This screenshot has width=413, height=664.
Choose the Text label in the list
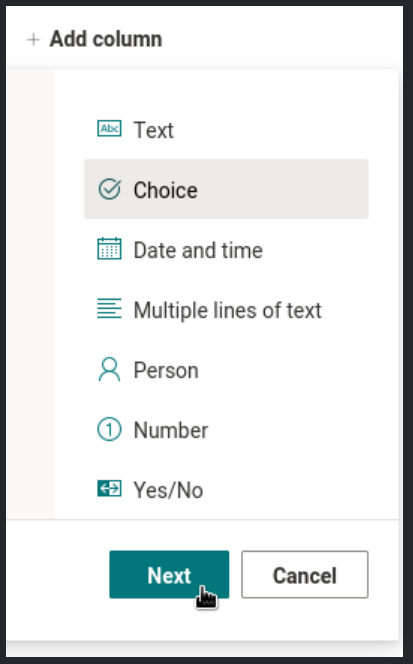pyautogui.click(x=153, y=130)
